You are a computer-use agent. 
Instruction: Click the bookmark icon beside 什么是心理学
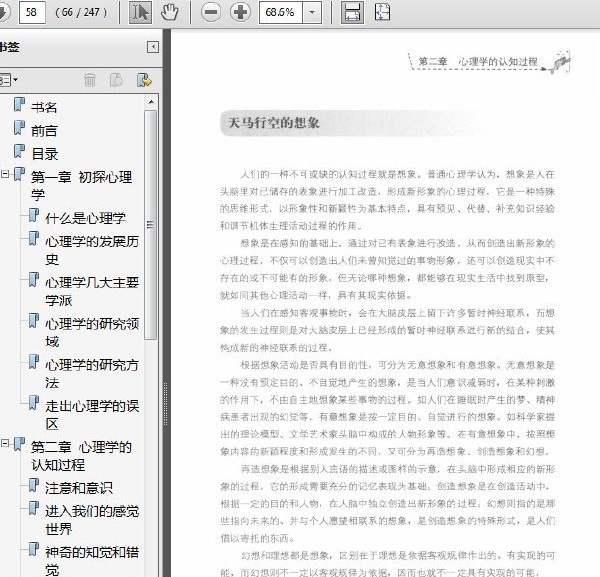34,215
